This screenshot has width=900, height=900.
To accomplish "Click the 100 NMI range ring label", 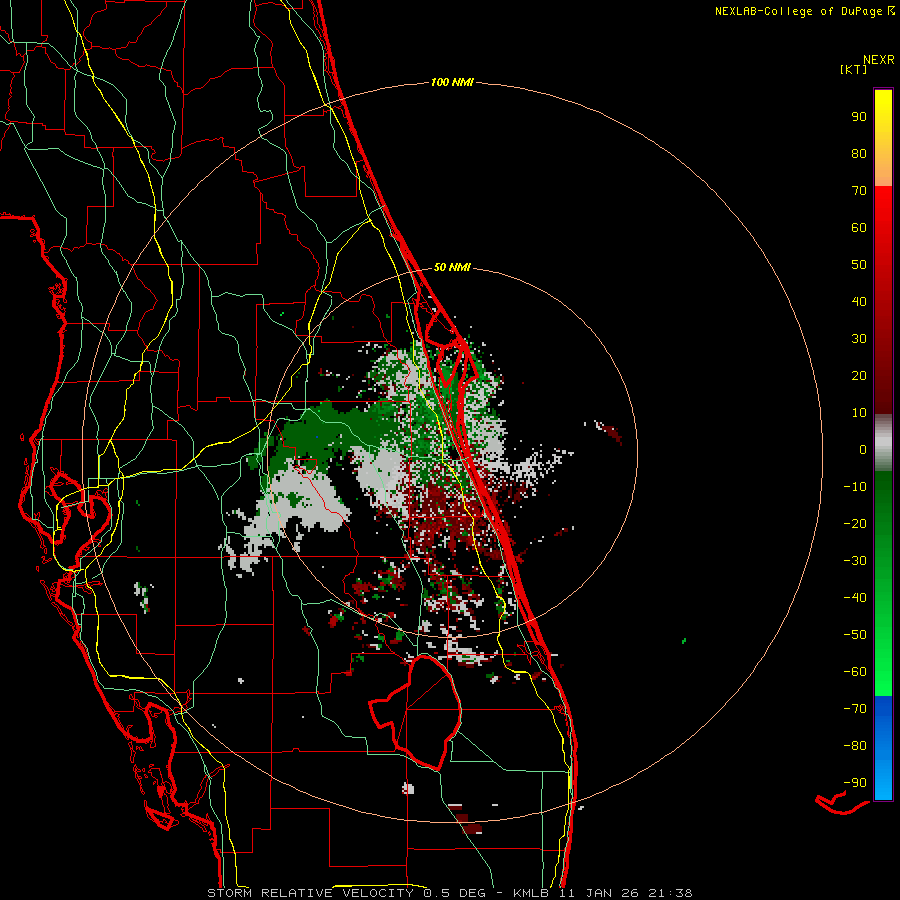I will tap(452, 83).
